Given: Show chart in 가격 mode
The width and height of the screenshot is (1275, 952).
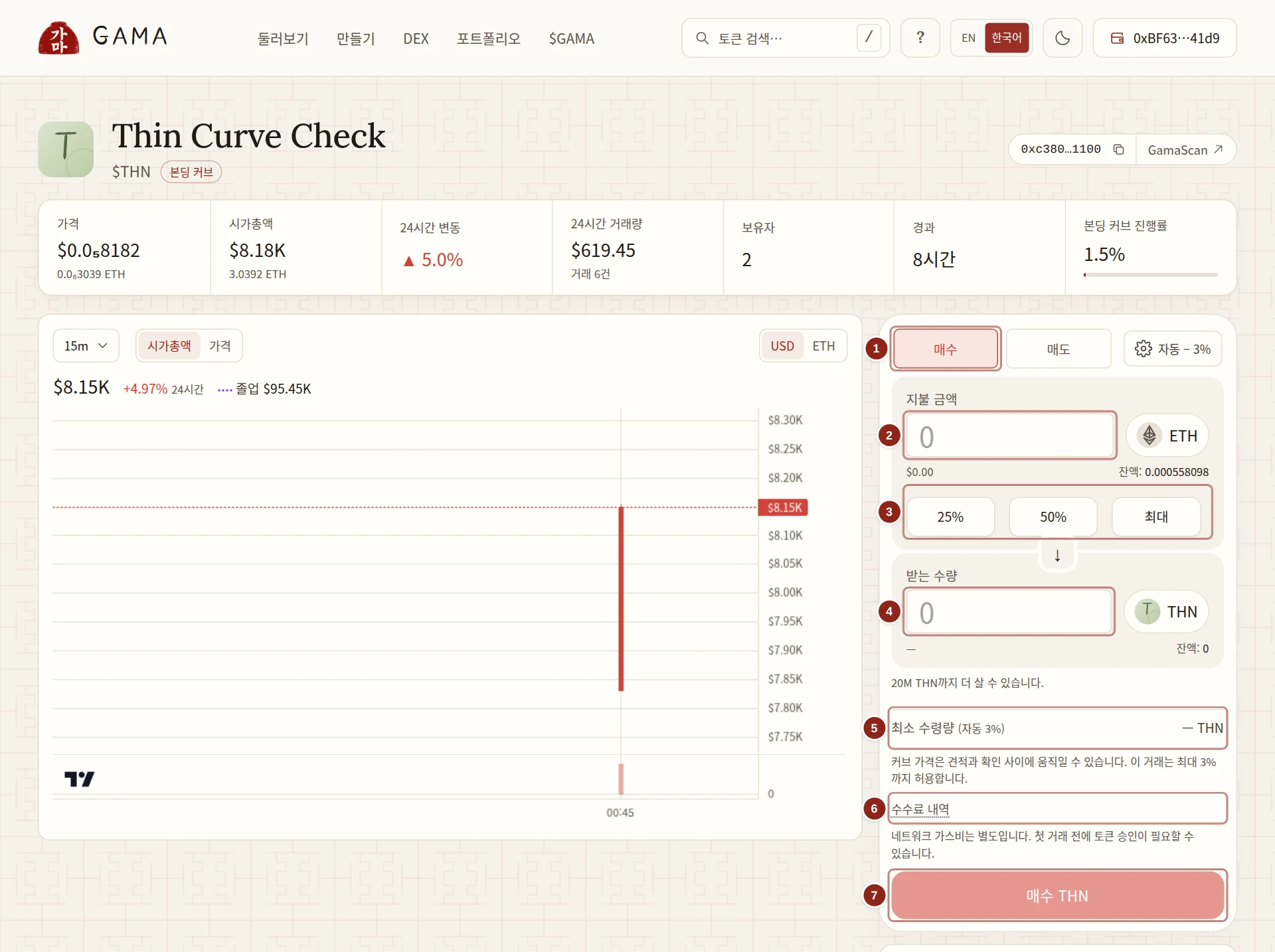Looking at the screenshot, I should pyautogui.click(x=220, y=346).
